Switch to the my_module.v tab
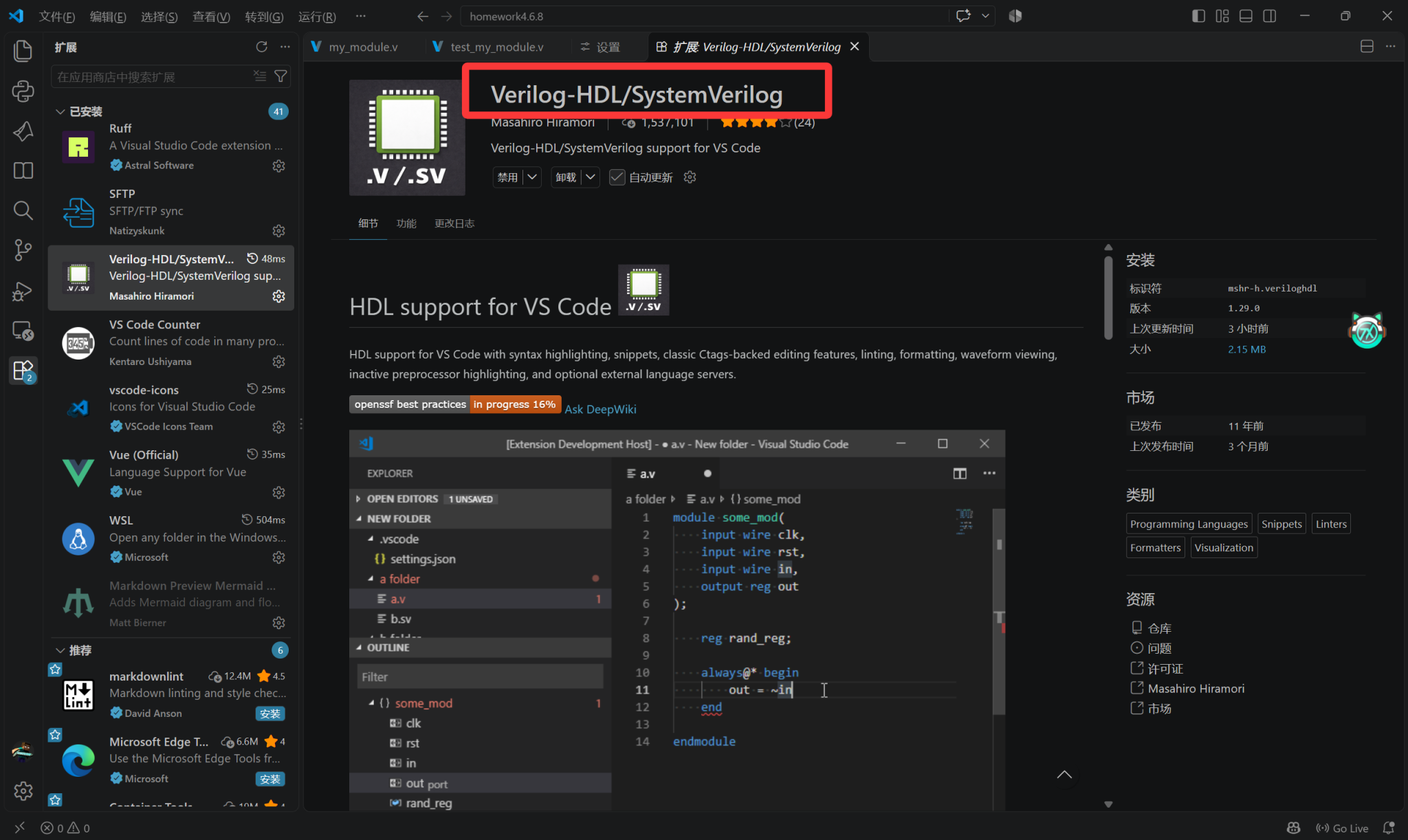Image resolution: width=1408 pixels, height=840 pixels. click(x=362, y=47)
